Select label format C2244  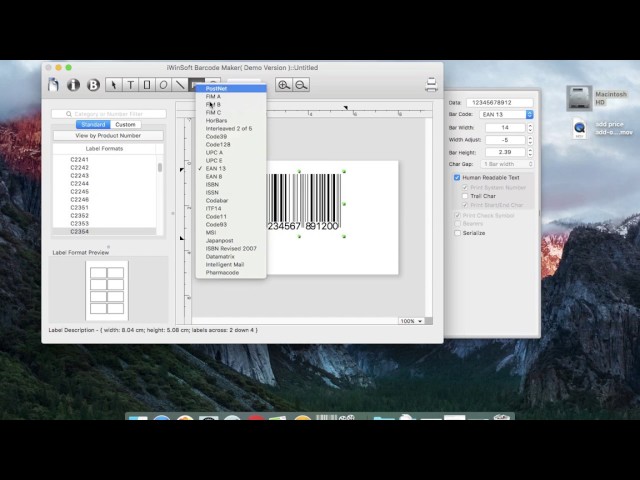[80, 184]
